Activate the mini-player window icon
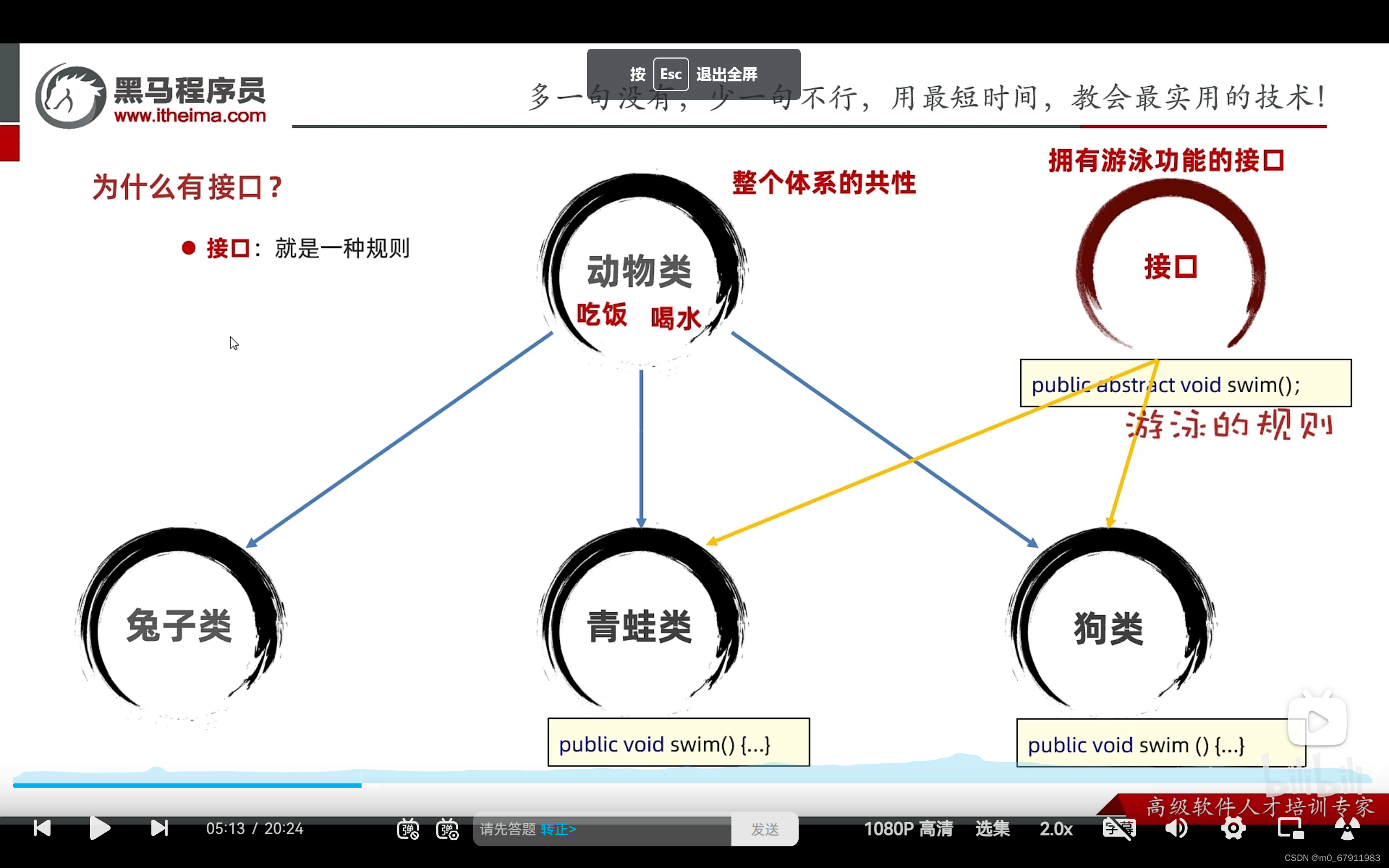 [1289, 828]
